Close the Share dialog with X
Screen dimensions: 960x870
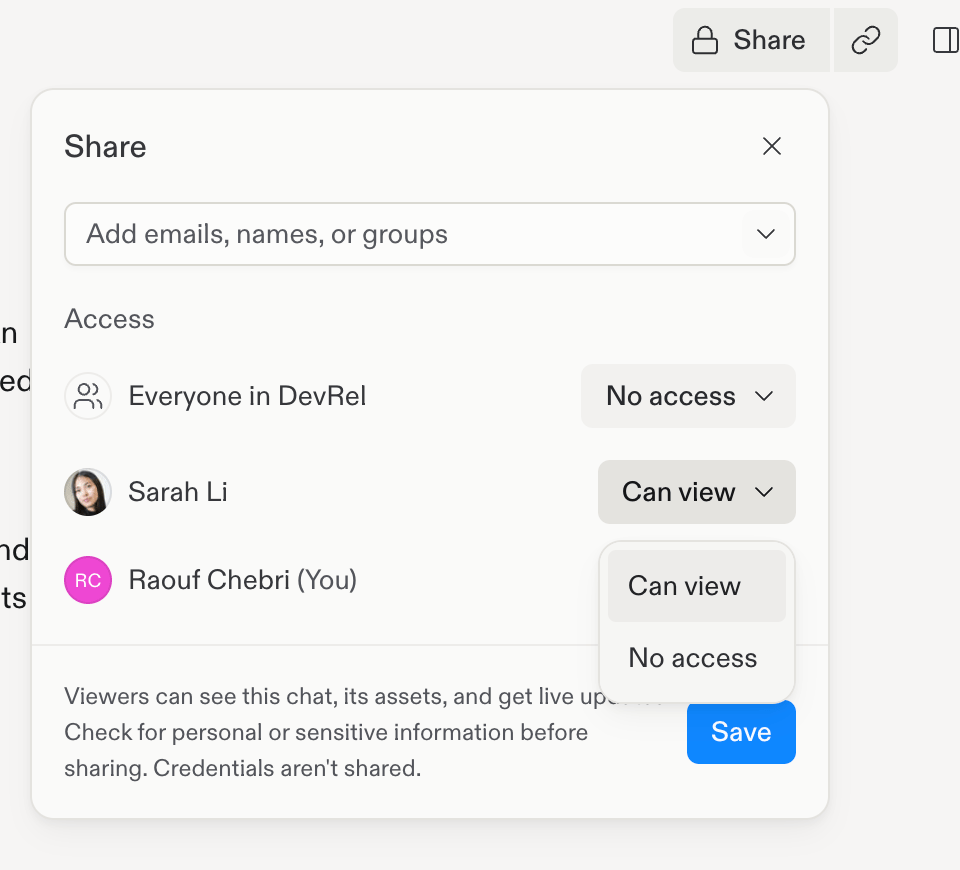772,146
